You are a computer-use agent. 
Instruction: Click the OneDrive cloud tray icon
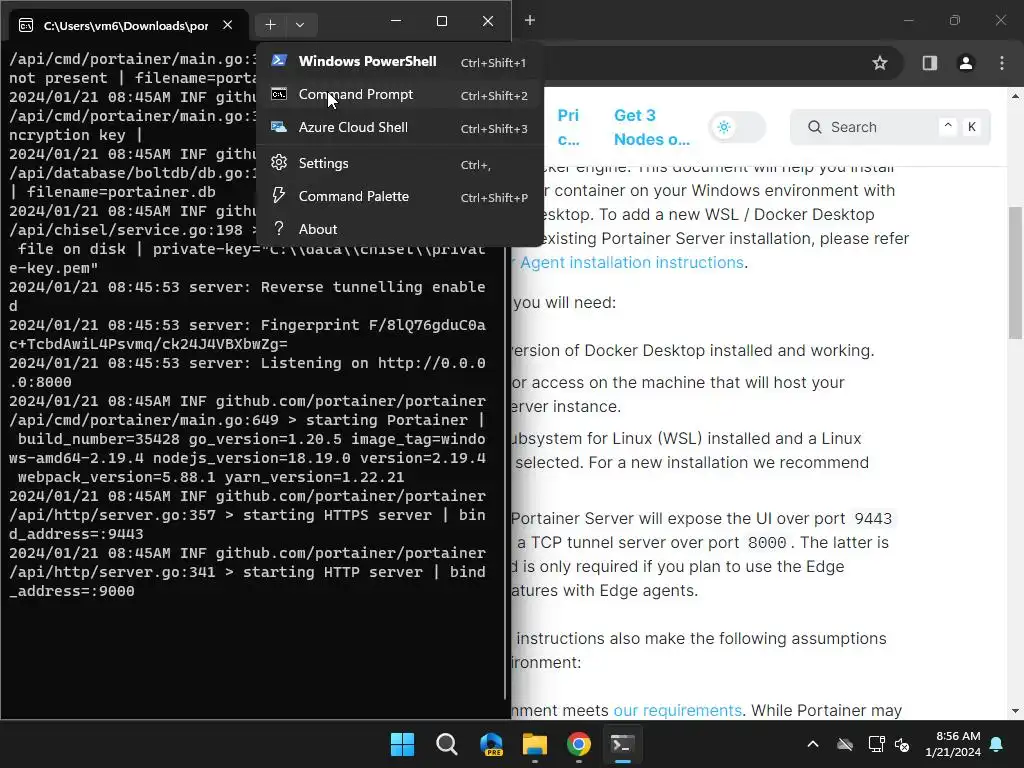pyautogui.click(x=845, y=744)
